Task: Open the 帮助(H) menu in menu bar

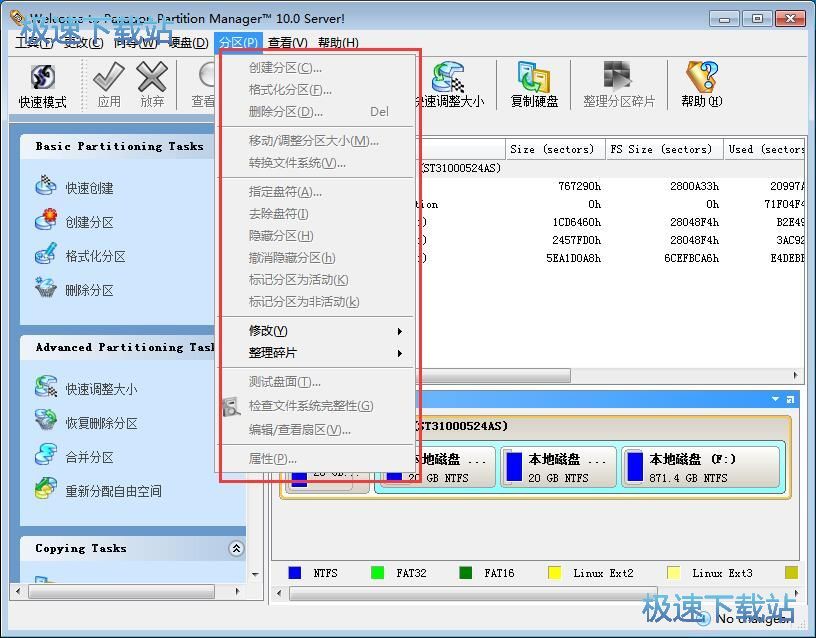Action: tap(338, 43)
